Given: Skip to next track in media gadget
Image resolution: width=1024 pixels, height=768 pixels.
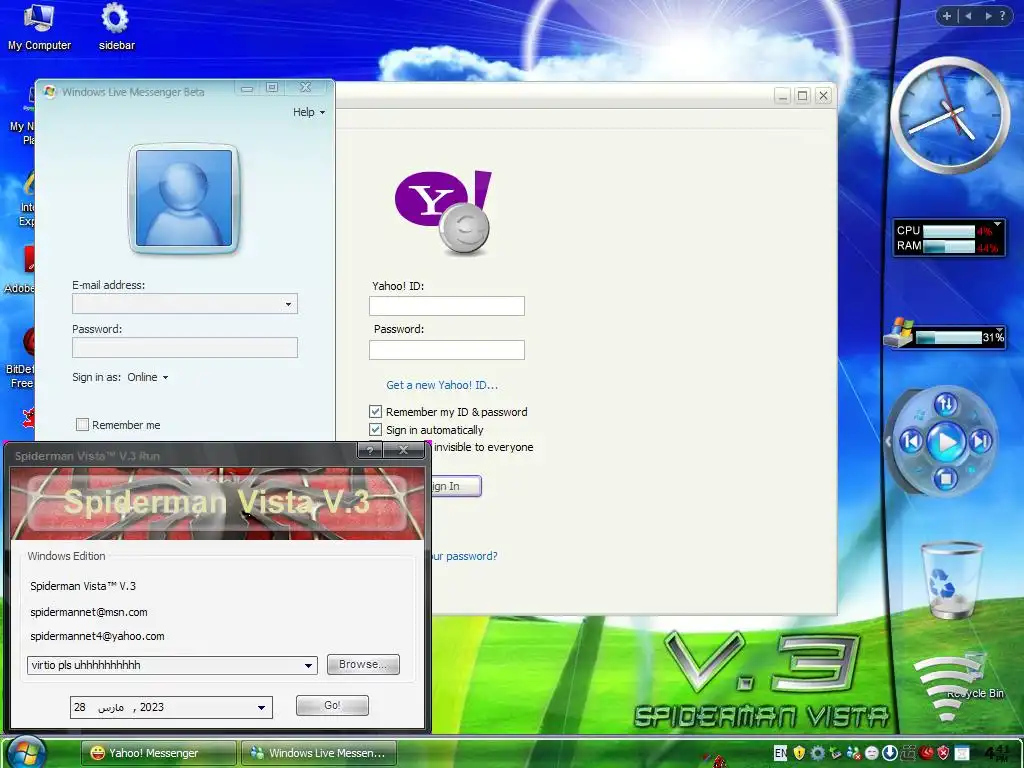Looking at the screenshot, I should (980, 442).
